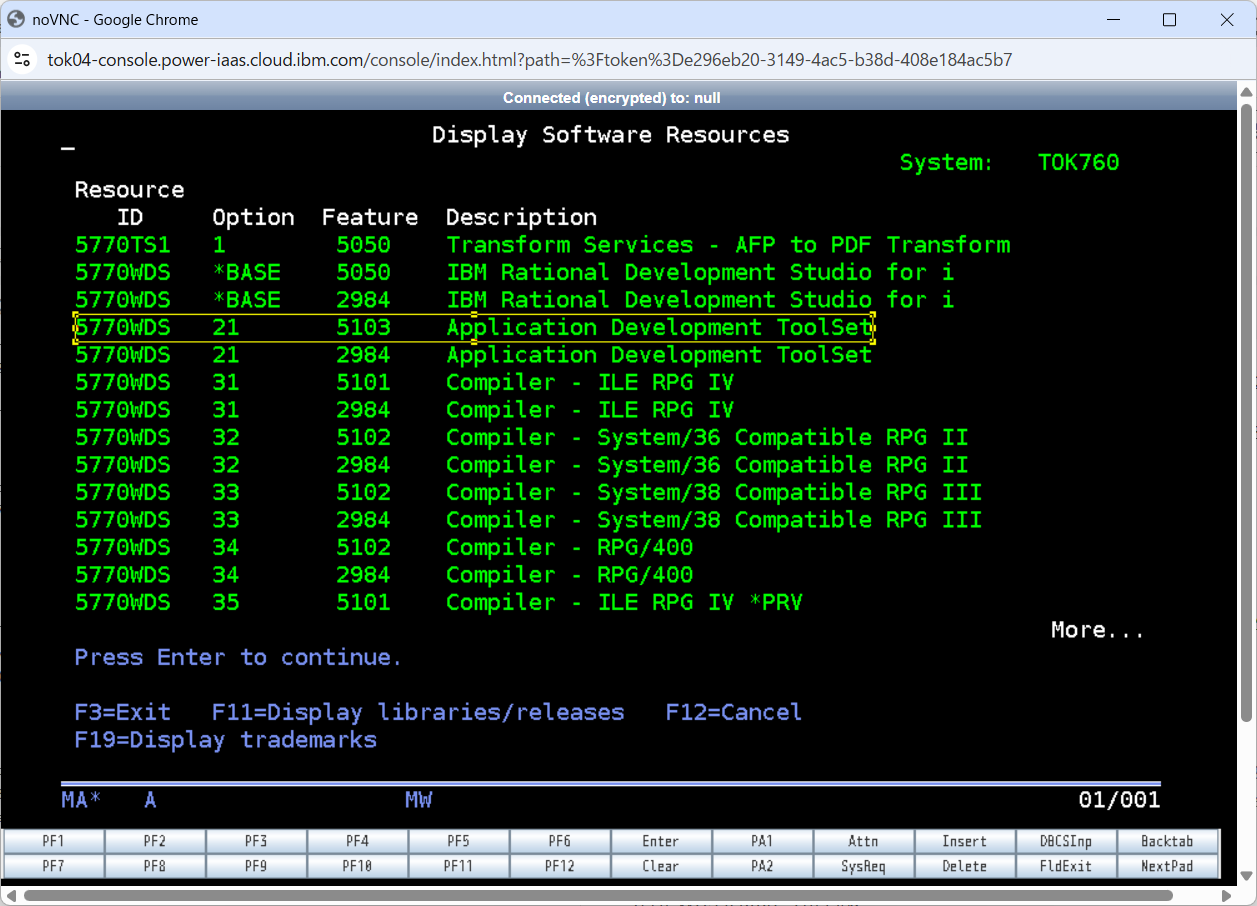Click the System name TOK760

coord(1079,162)
